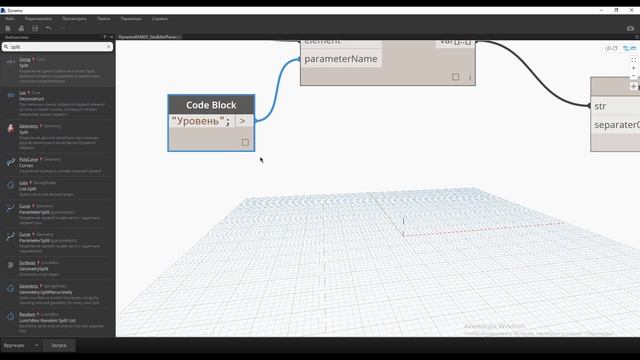Click the PolyCurve Curves node icon
The image size is (640, 360).
(x=11, y=162)
